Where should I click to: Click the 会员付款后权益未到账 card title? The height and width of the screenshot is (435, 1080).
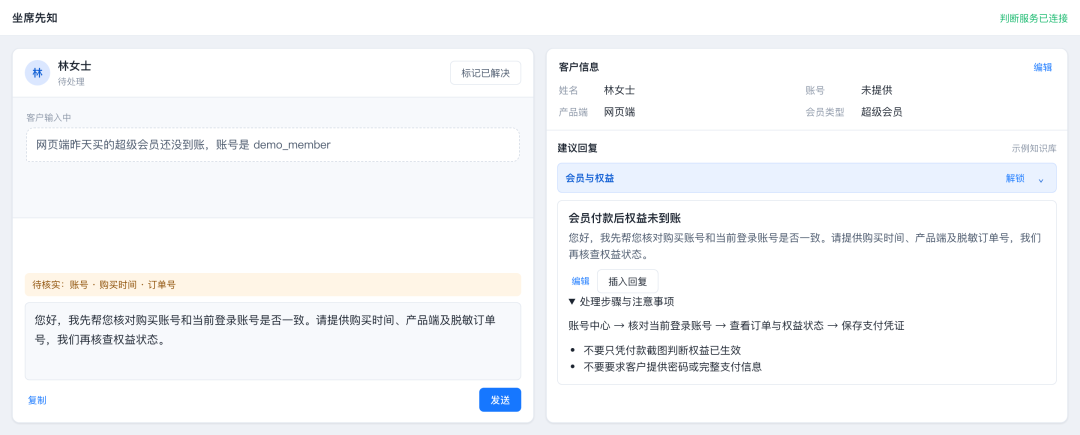[625, 218]
